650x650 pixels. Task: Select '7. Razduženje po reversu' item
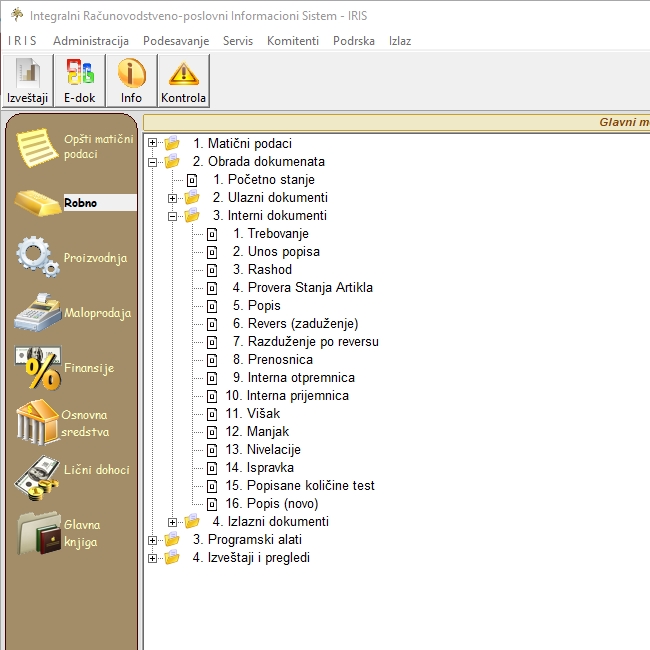(306, 342)
